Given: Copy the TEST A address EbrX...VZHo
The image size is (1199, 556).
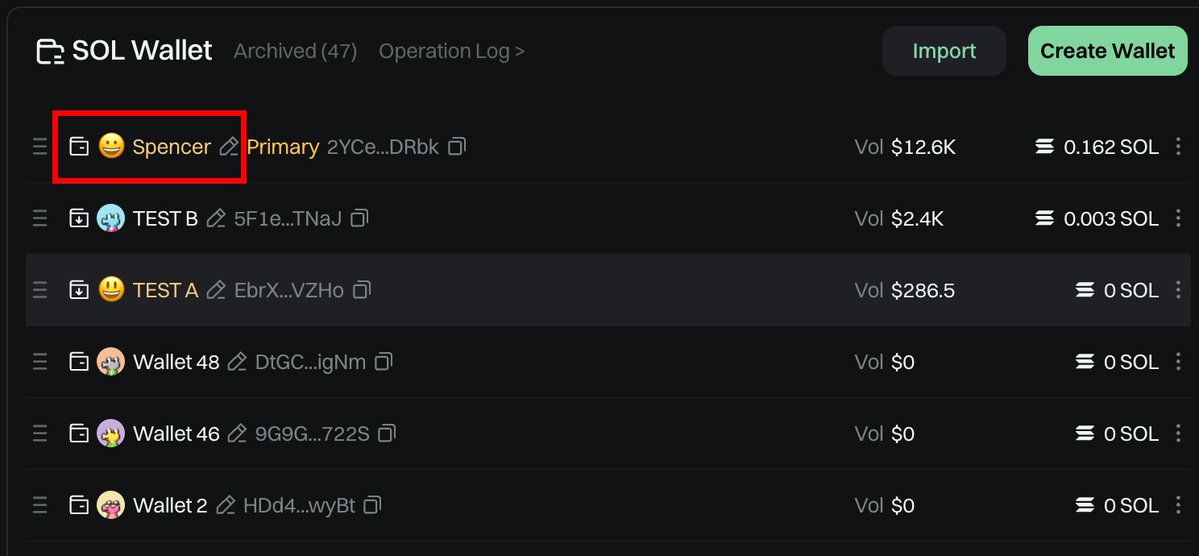Looking at the screenshot, I should (x=362, y=290).
